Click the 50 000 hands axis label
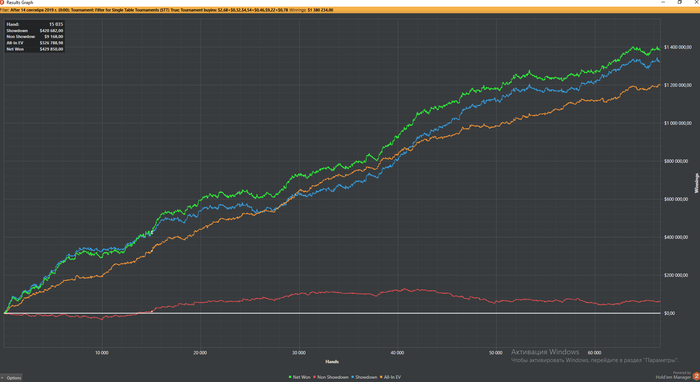Viewport: 700px width, 382px height. pos(496,353)
